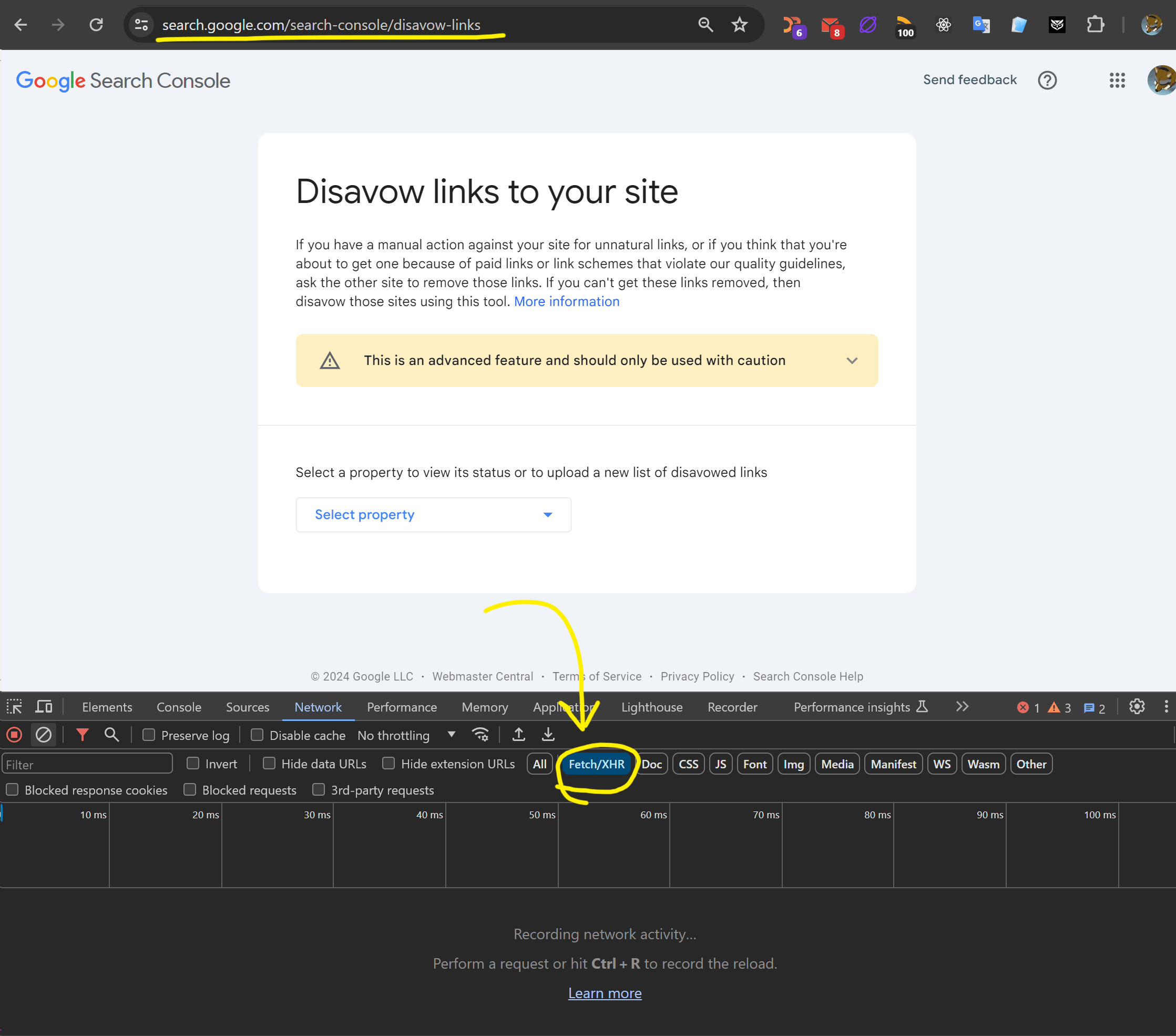
Task: Open the Google apps grid icon
Action: tap(1117, 80)
